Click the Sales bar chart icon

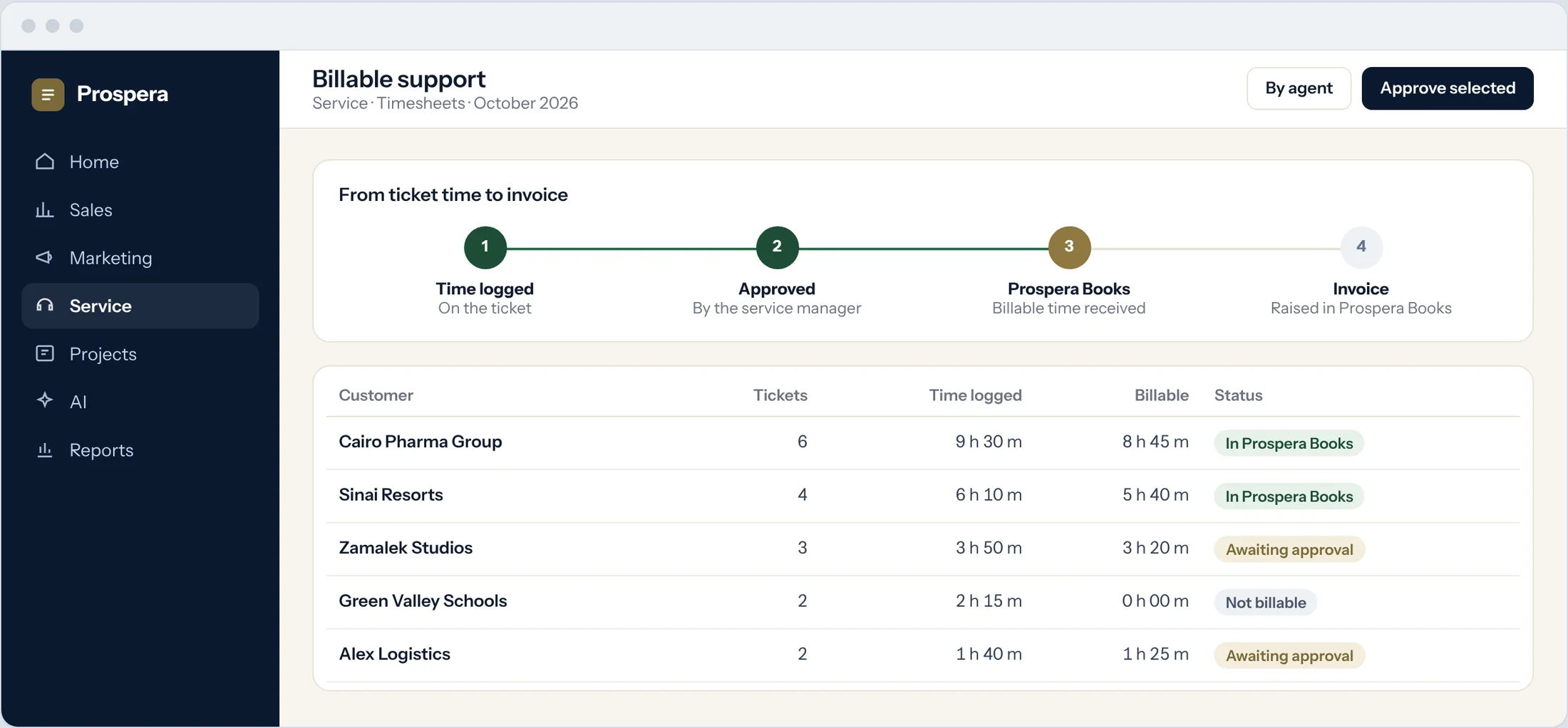point(45,209)
